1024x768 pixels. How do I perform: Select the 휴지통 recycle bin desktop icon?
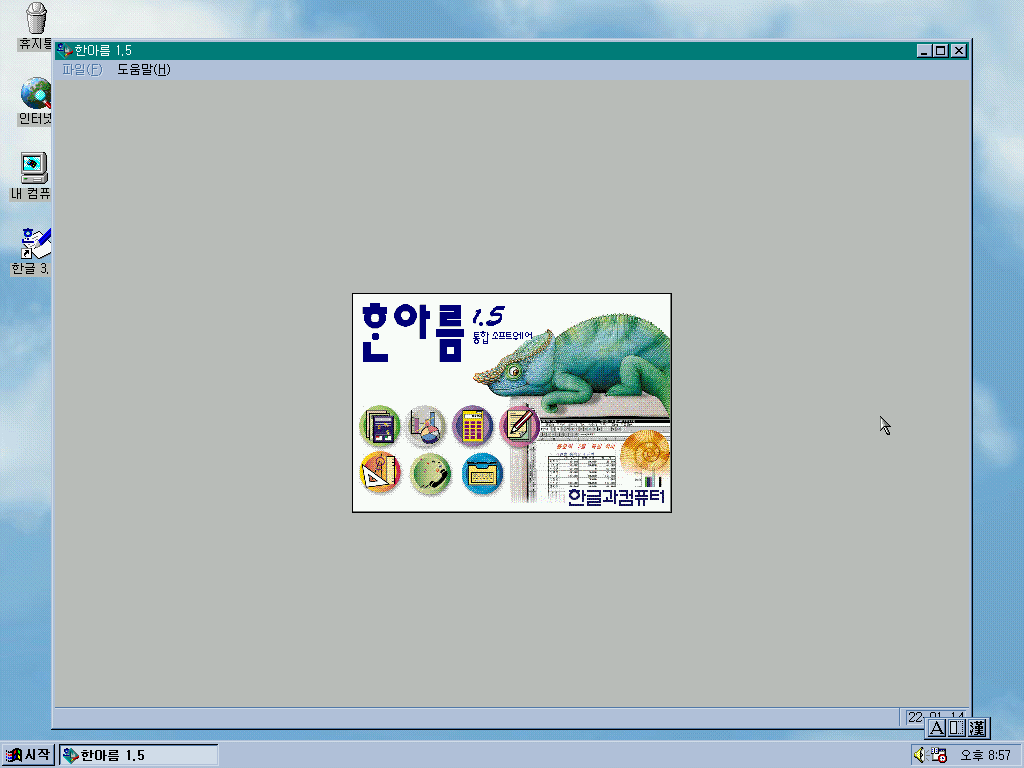point(34,26)
